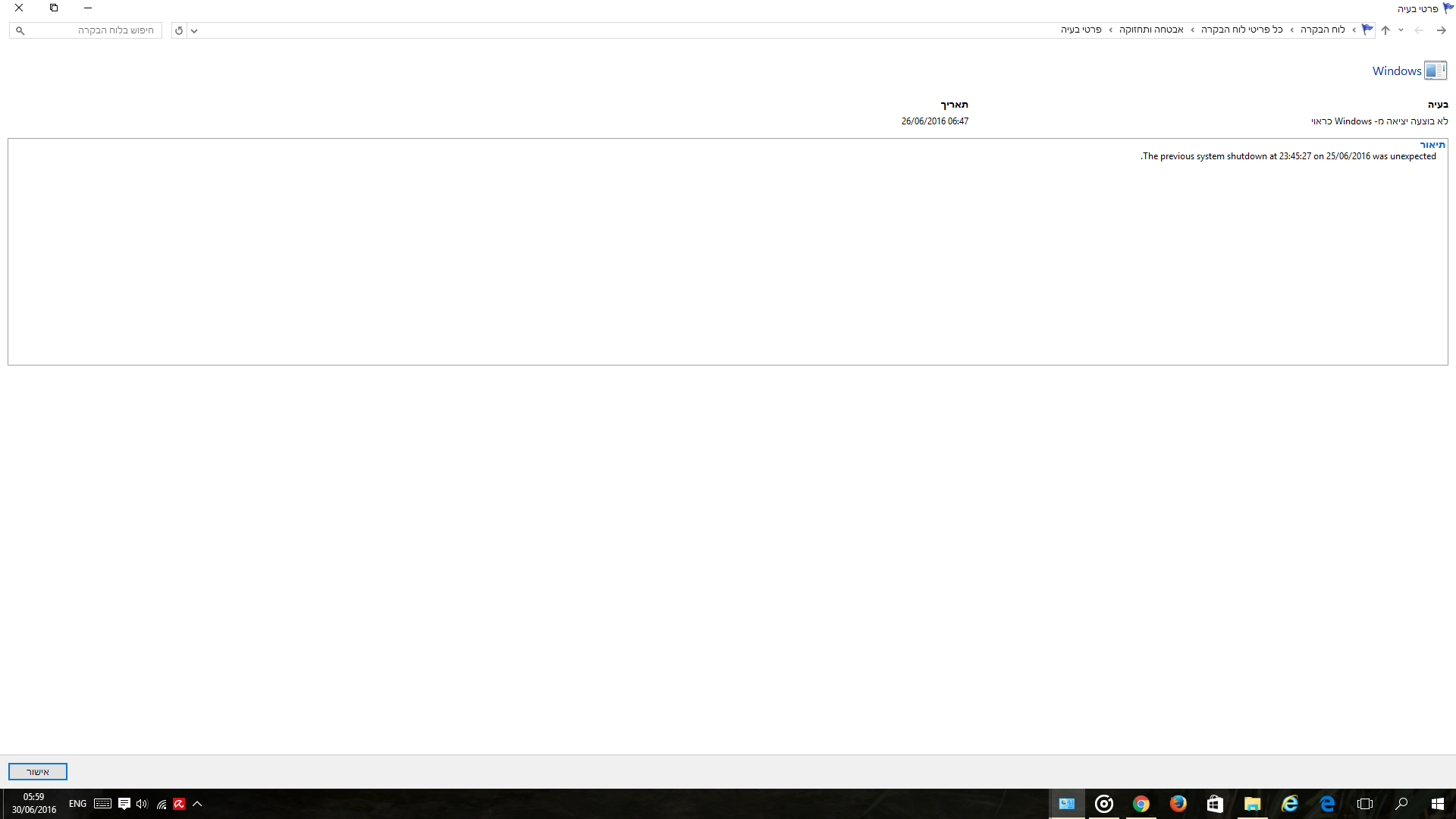
Task: Click the search Control Panel field
Action: [86, 30]
